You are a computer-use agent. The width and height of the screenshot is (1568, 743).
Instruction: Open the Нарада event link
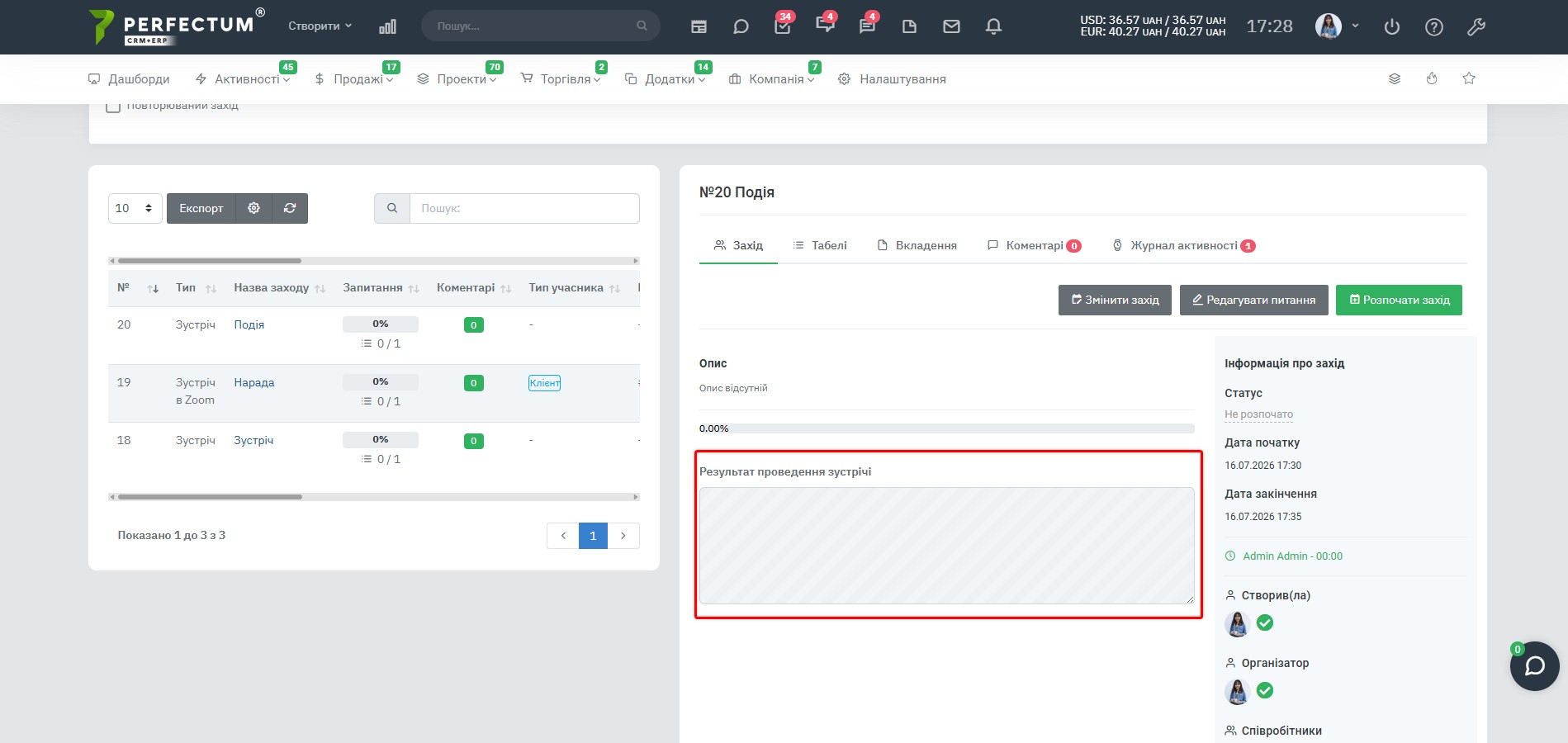click(x=254, y=382)
